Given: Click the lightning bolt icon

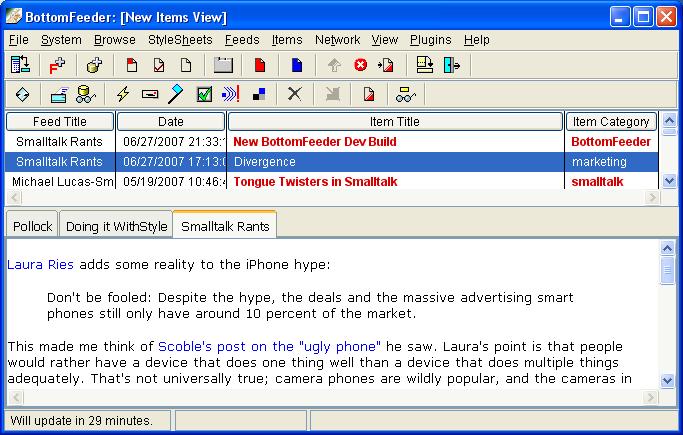Looking at the screenshot, I should [x=123, y=94].
